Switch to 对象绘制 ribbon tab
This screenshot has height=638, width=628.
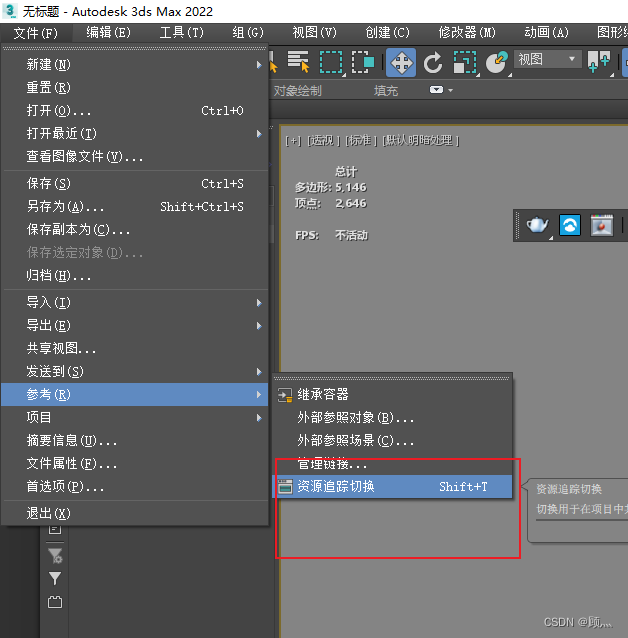(298, 91)
